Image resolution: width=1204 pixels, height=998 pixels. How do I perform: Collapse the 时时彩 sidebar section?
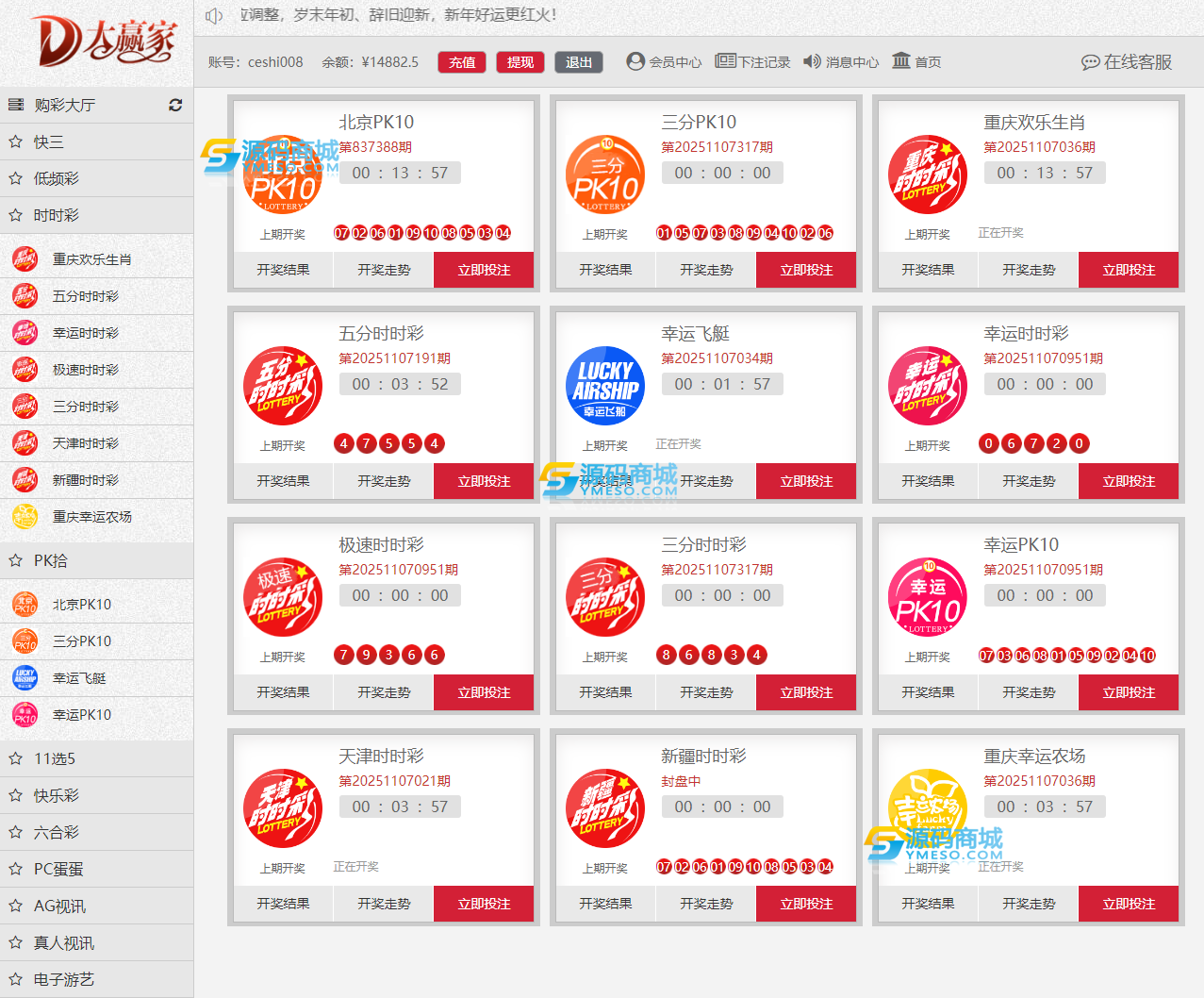57,215
